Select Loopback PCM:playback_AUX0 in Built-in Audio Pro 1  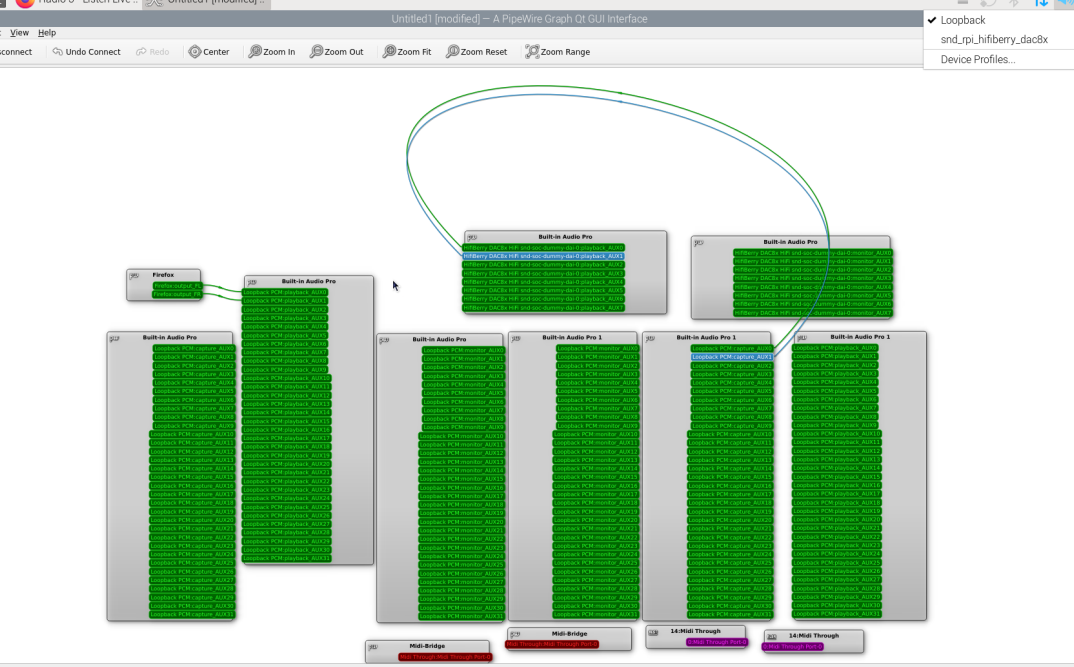[835, 348]
